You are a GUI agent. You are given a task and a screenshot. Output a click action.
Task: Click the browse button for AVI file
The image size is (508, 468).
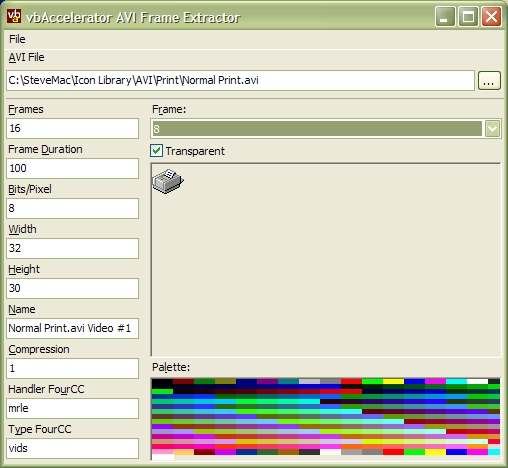(489, 80)
